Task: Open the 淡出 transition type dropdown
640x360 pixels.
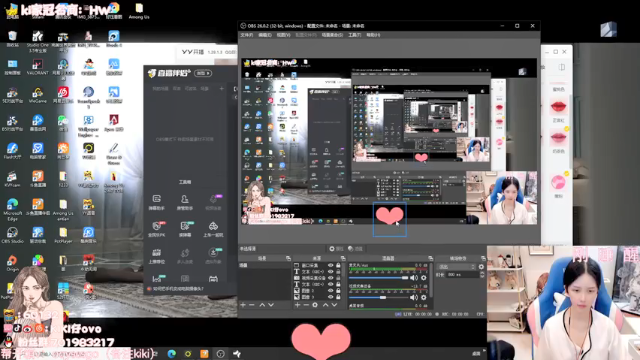Action: click(x=456, y=267)
